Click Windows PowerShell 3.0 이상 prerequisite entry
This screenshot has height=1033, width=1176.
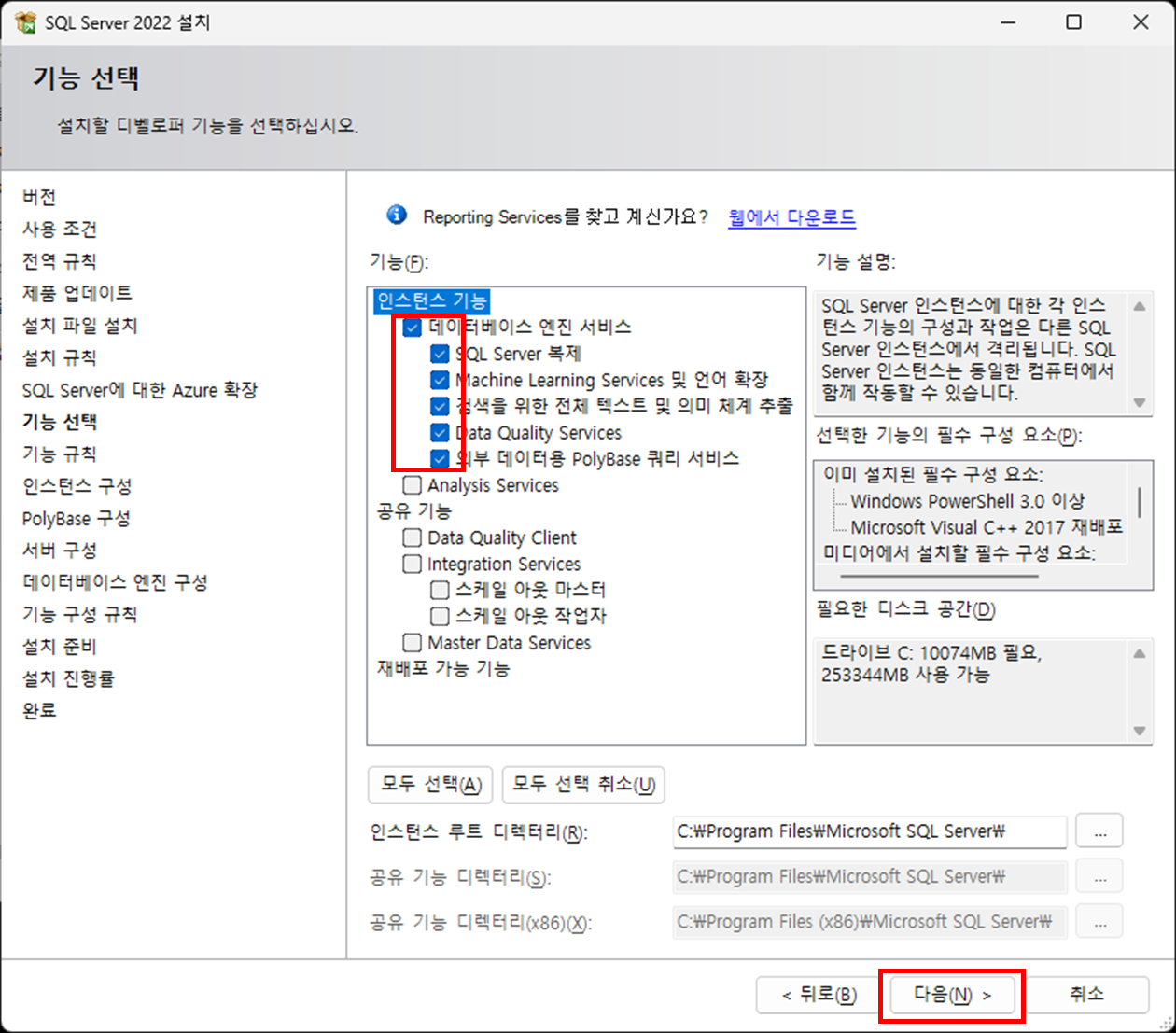(x=968, y=501)
